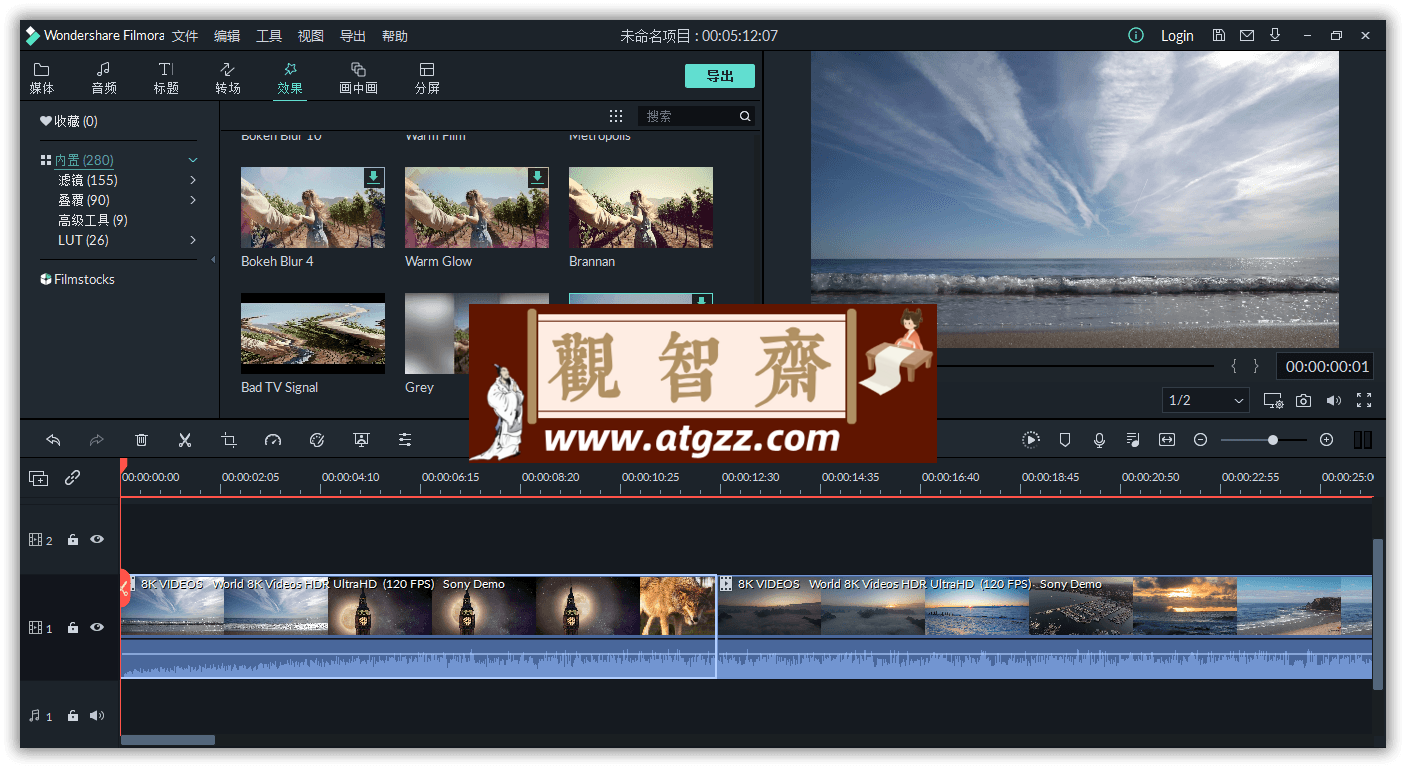Zoom in timeline with the plus icon
The image size is (1406, 768).
[1327, 440]
